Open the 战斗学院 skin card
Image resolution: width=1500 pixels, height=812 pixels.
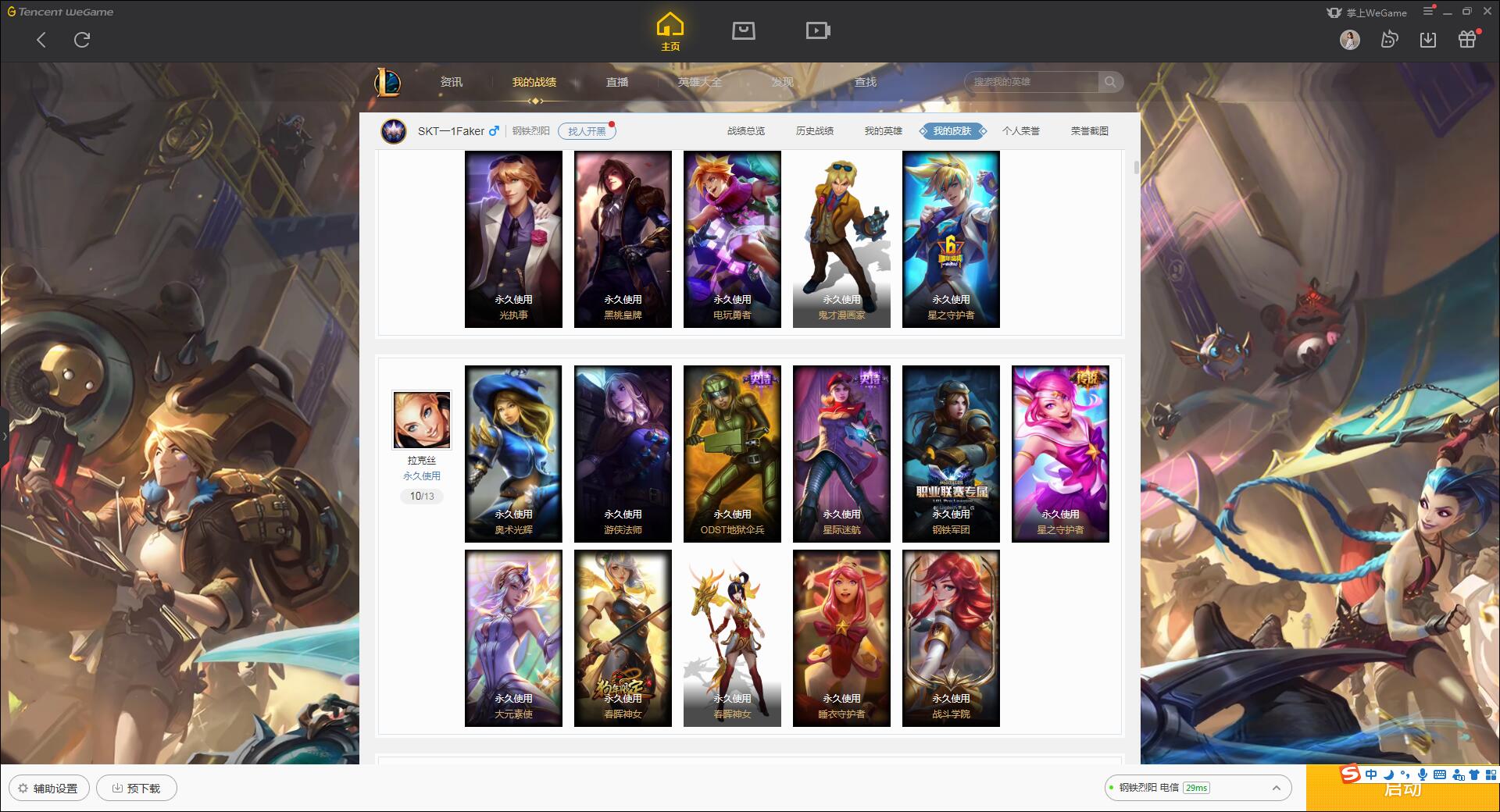[951, 638]
